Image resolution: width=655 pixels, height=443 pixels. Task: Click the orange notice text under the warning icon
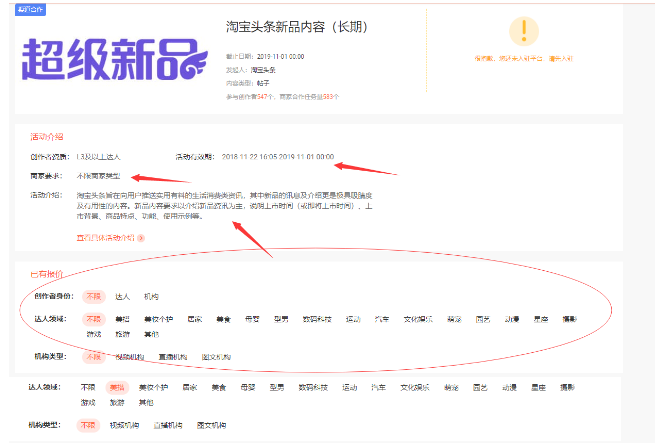click(x=523, y=59)
